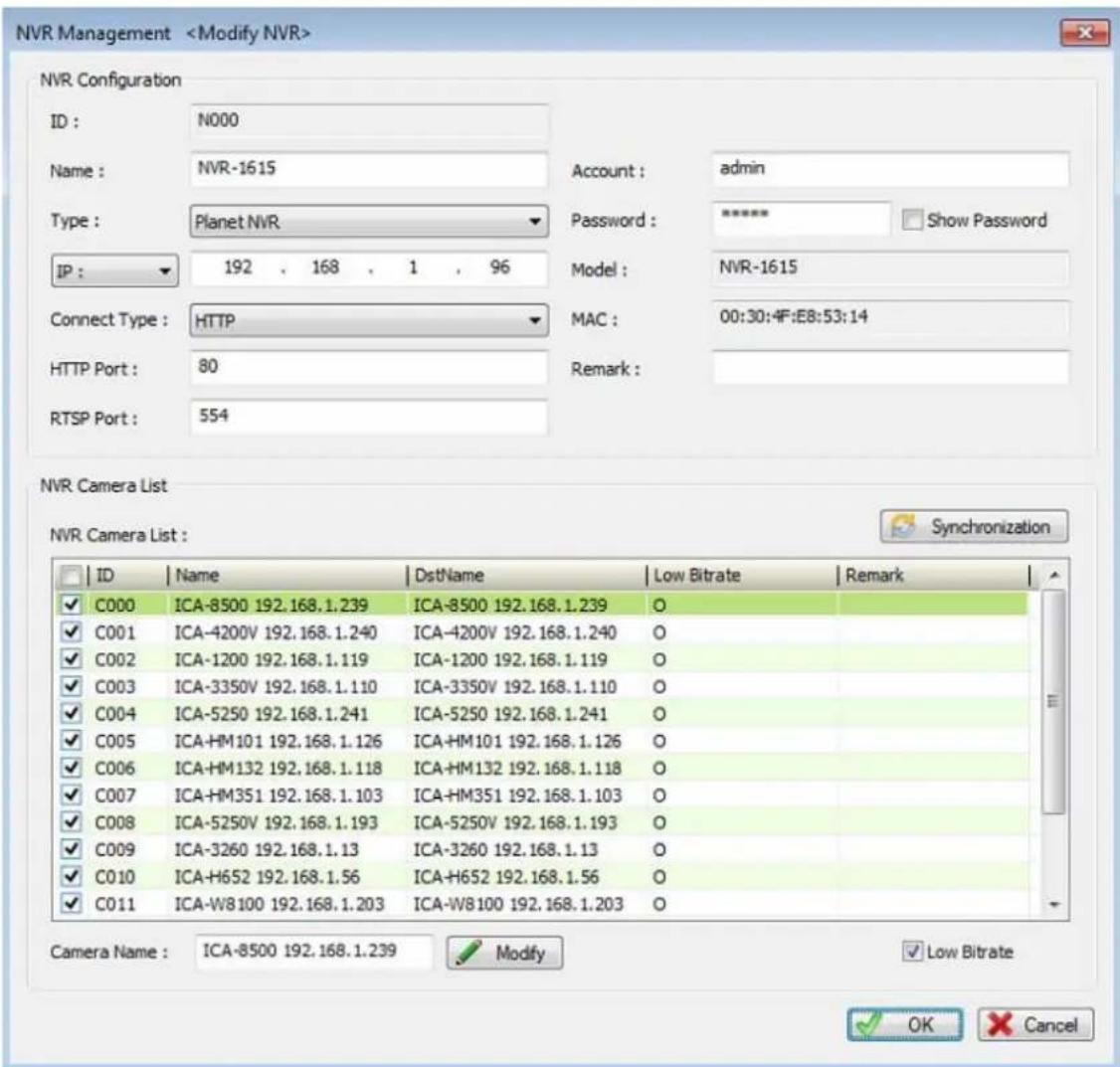The height and width of the screenshot is (1067, 1120).
Task: Sort list by Name column header
Action: tap(286, 576)
